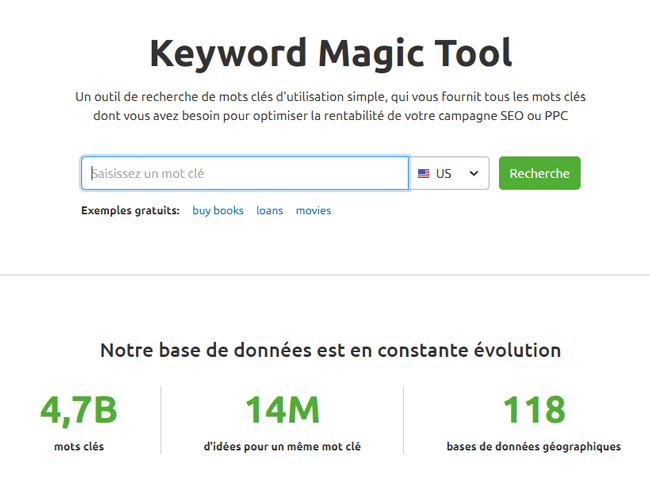The image size is (650, 488).
Task: Click the description starting 'Un outil de recherche'
Action: [330, 106]
